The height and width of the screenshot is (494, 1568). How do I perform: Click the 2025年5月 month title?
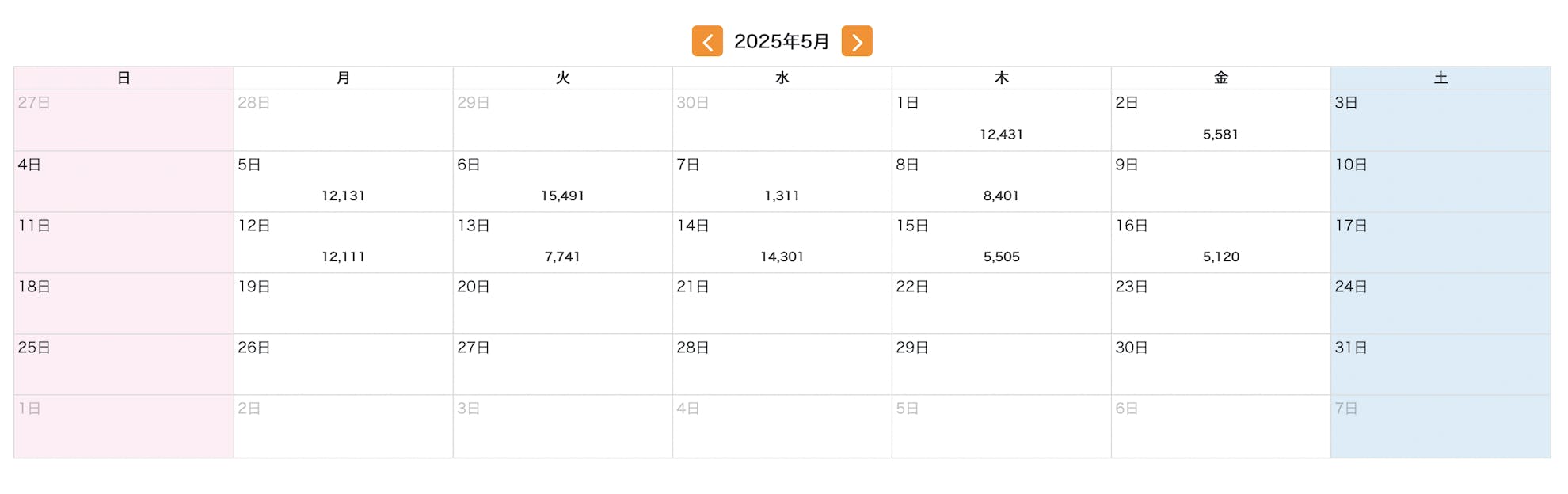(782, 41)
